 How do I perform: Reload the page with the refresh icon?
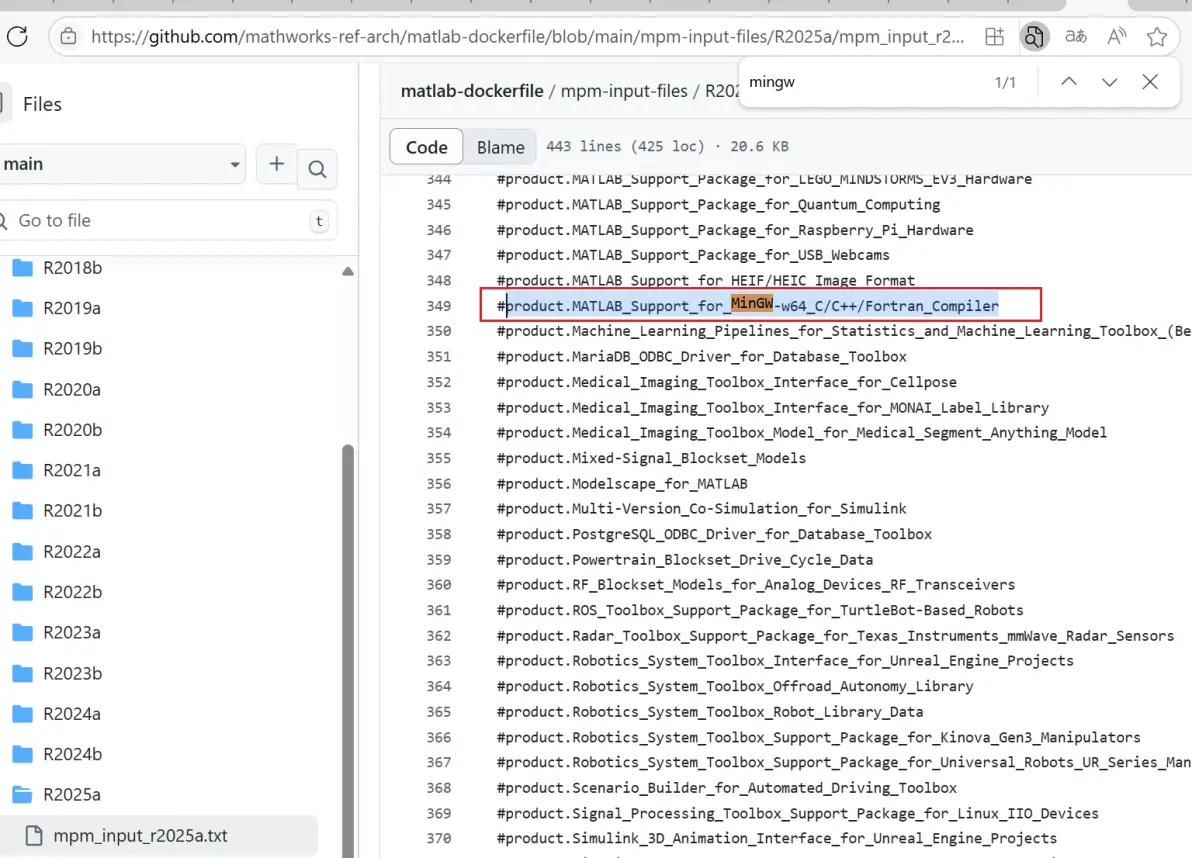(17, 36)
